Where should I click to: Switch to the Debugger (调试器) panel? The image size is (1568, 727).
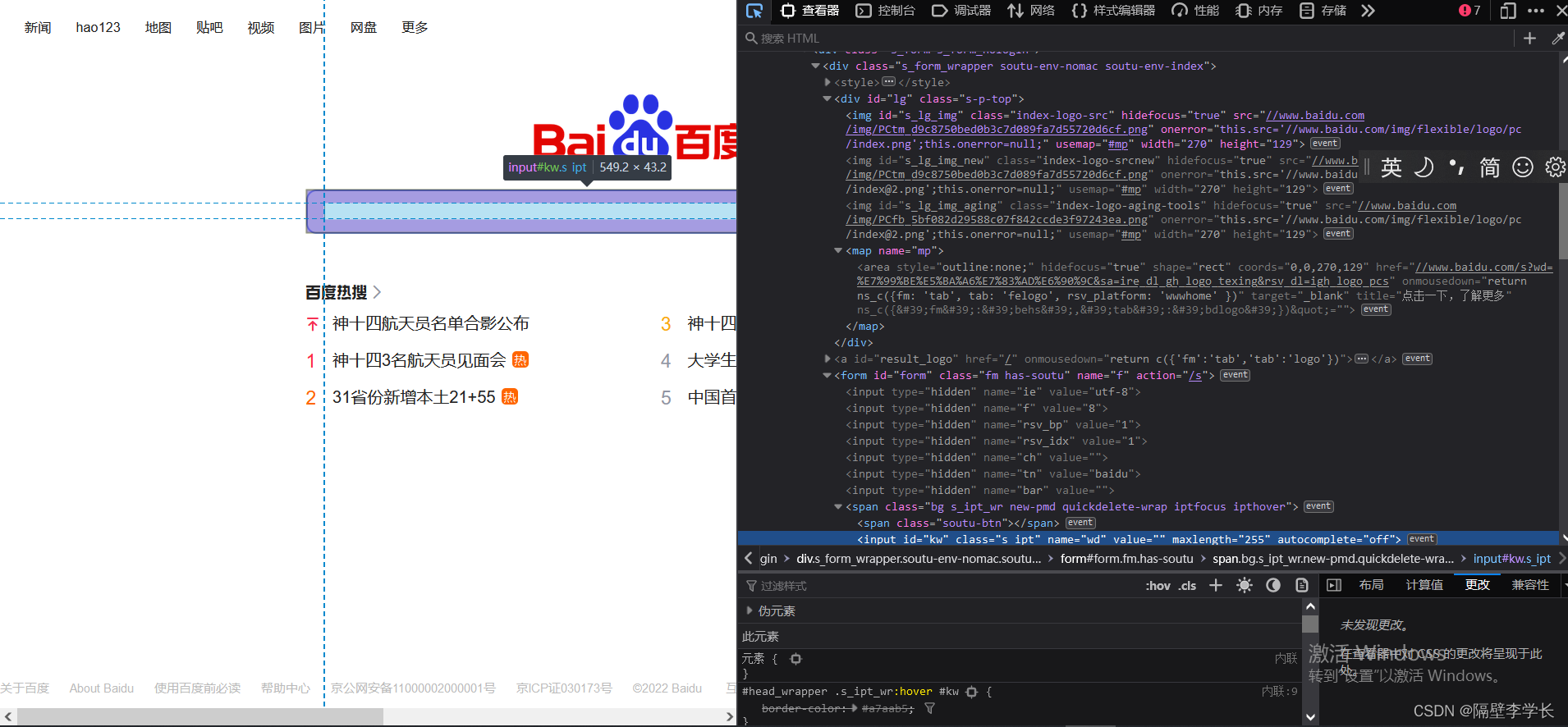click(961, 11)
